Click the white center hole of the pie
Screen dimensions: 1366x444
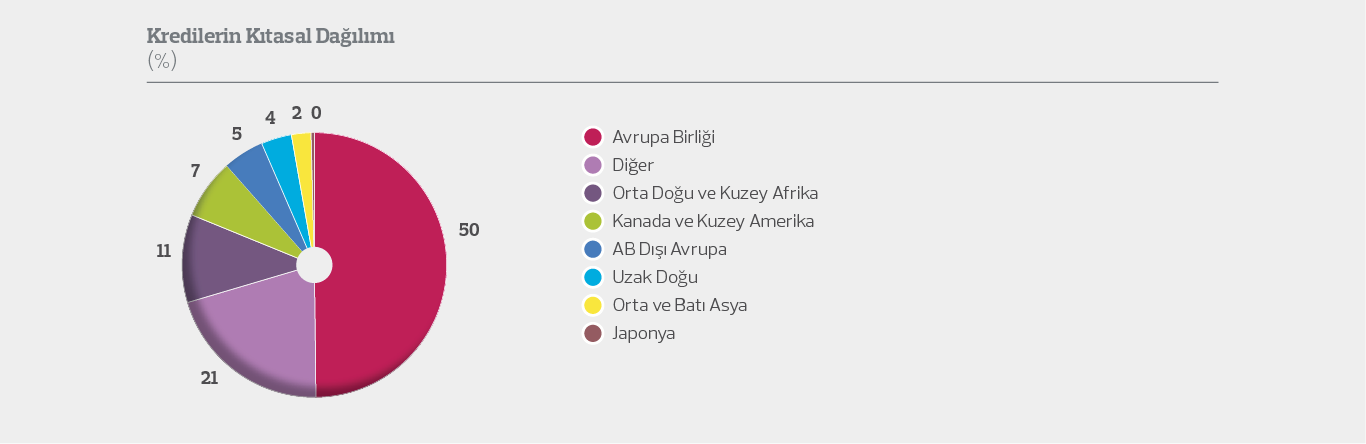314,265
